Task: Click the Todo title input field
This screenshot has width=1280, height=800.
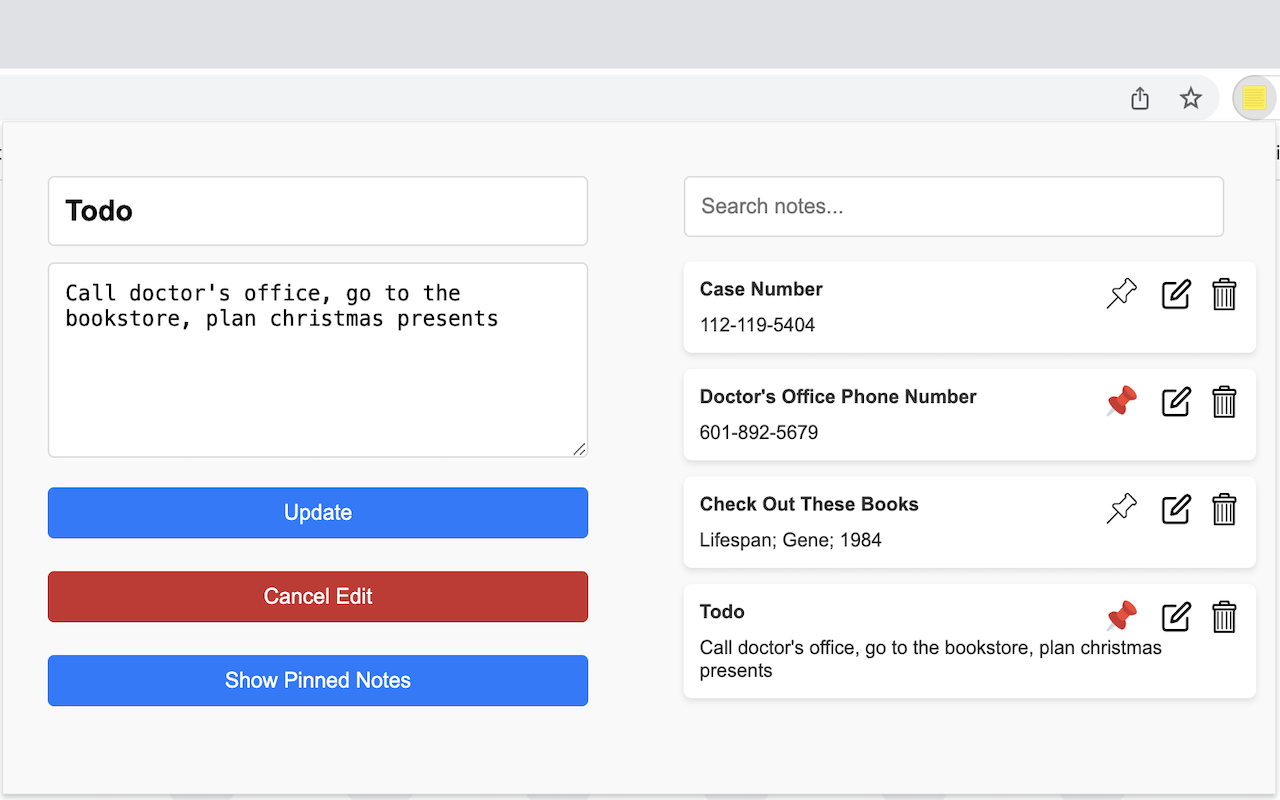Action: [318, 211]
